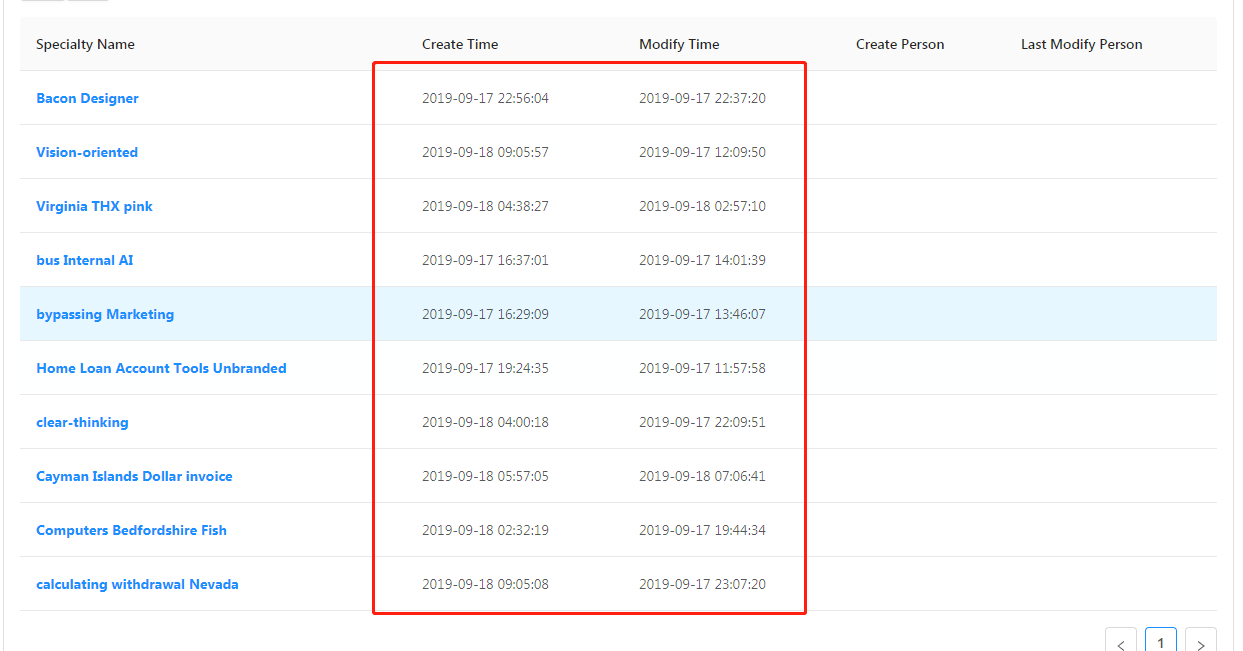Open Cayman Islands Dollar invoice link
Image resolution: width=1243 pixels, height=651 pixels.
[134, 476]
